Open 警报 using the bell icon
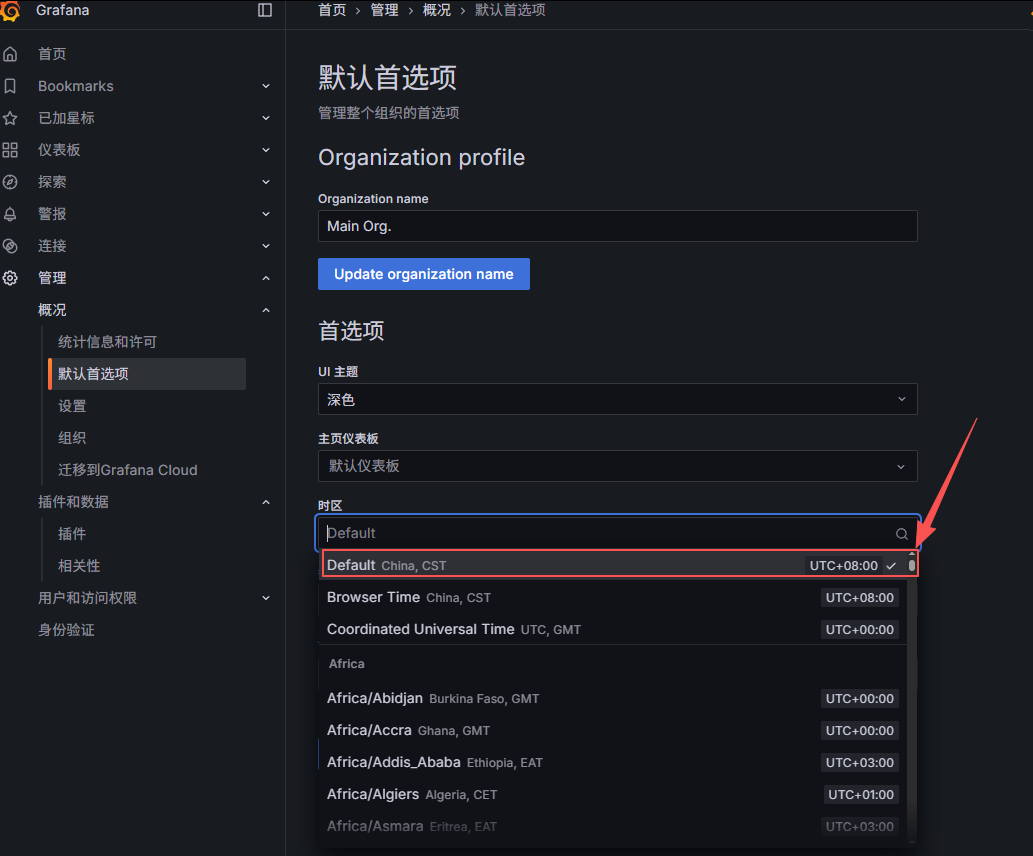This screenshot has height=856, width=1033. 12,213
